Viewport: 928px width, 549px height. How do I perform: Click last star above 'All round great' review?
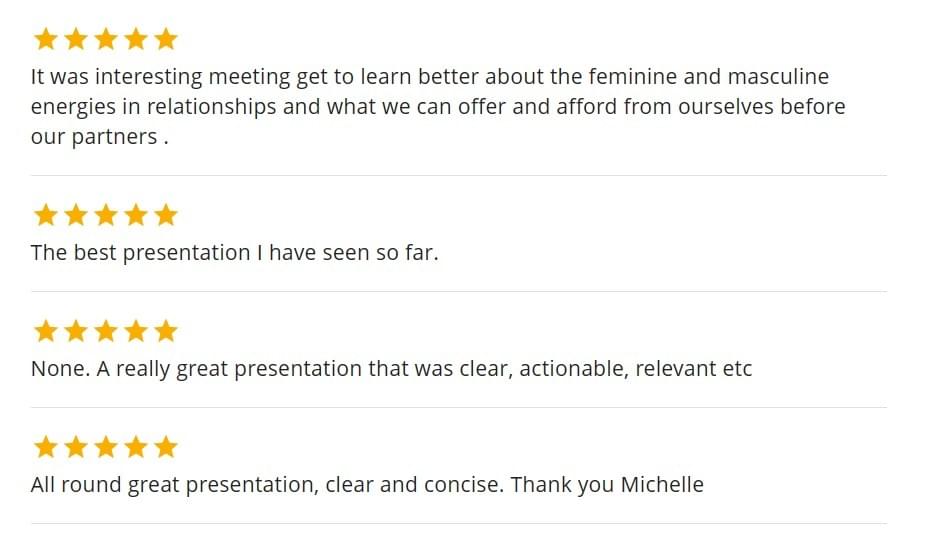[x=166, y=447]
